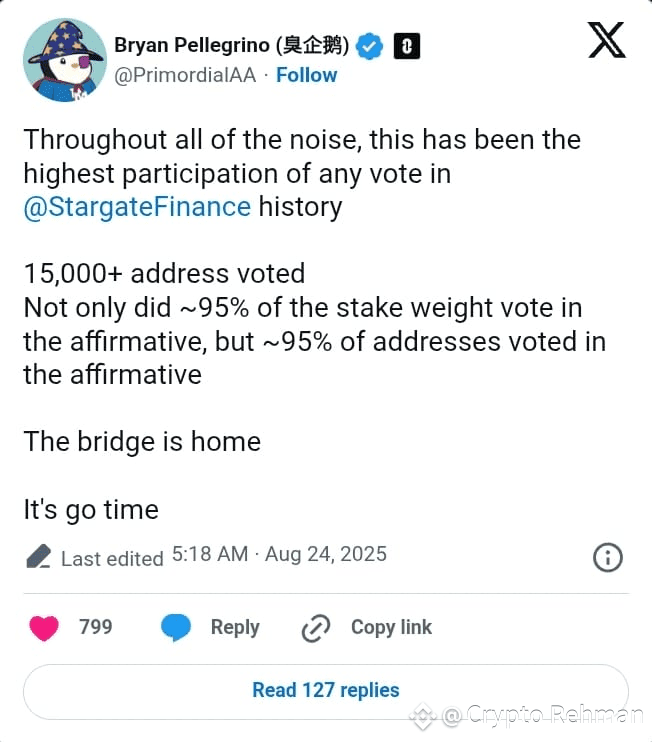This screenshot has height=742, width=652.
Task: Click the 799 likes count
Action: pos(95,627)
